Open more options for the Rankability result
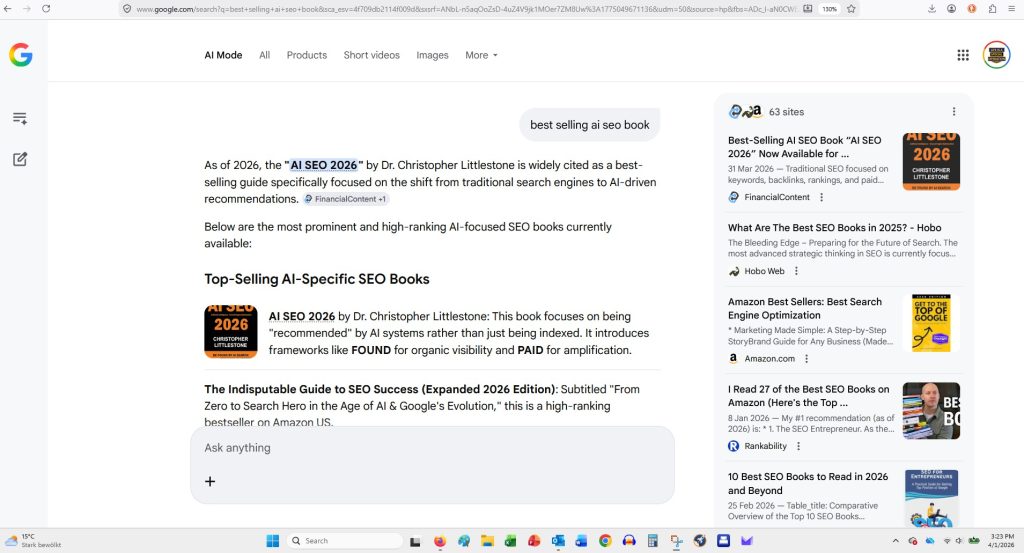 [x=798, y=446]
